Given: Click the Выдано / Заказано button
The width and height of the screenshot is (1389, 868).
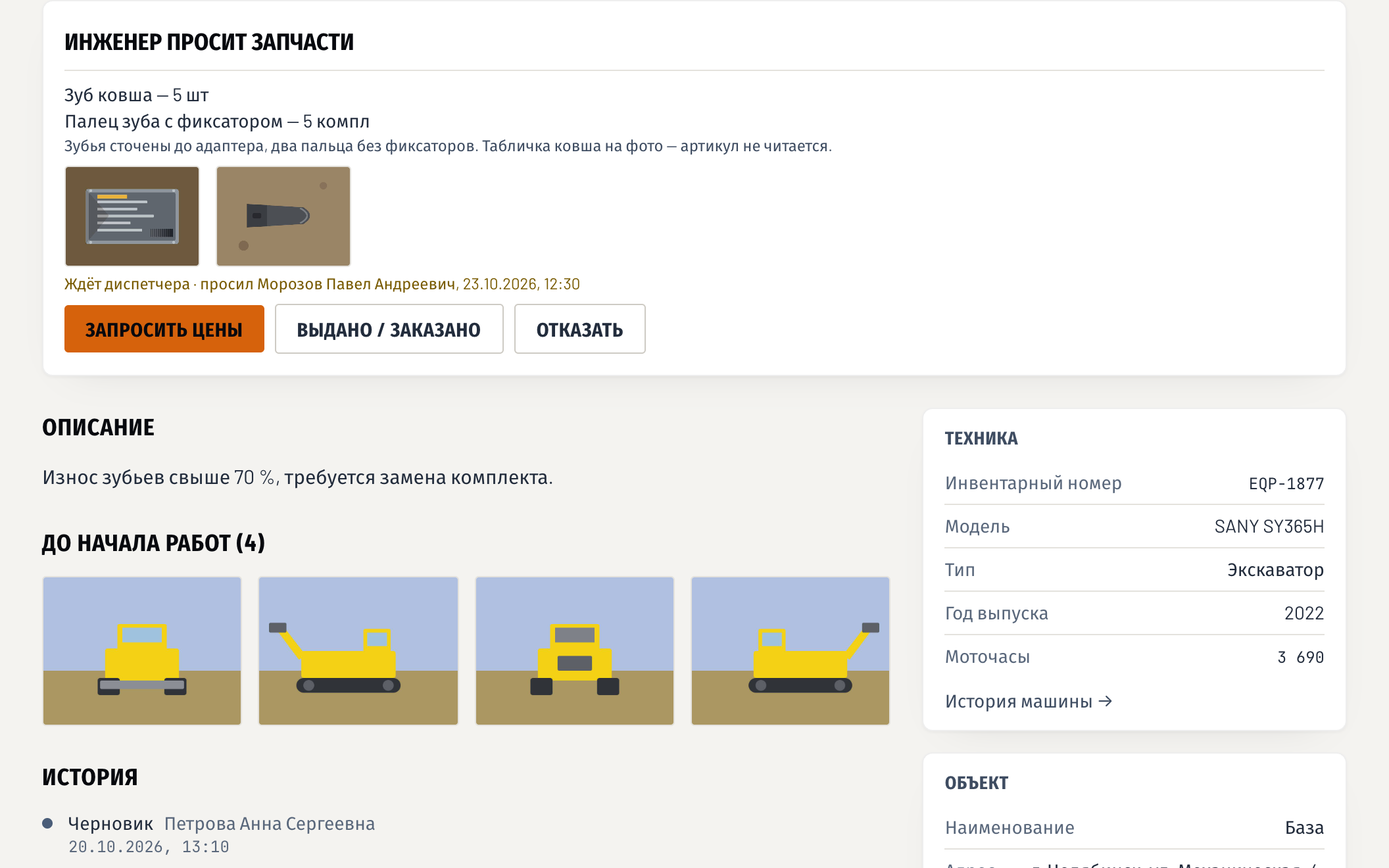Looking at the screenshot, I should pos(389,329).
